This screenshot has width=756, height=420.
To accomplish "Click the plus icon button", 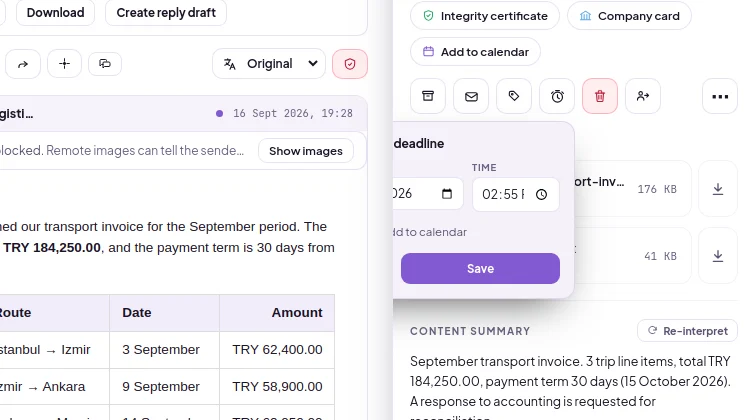I will click(64, 64).
